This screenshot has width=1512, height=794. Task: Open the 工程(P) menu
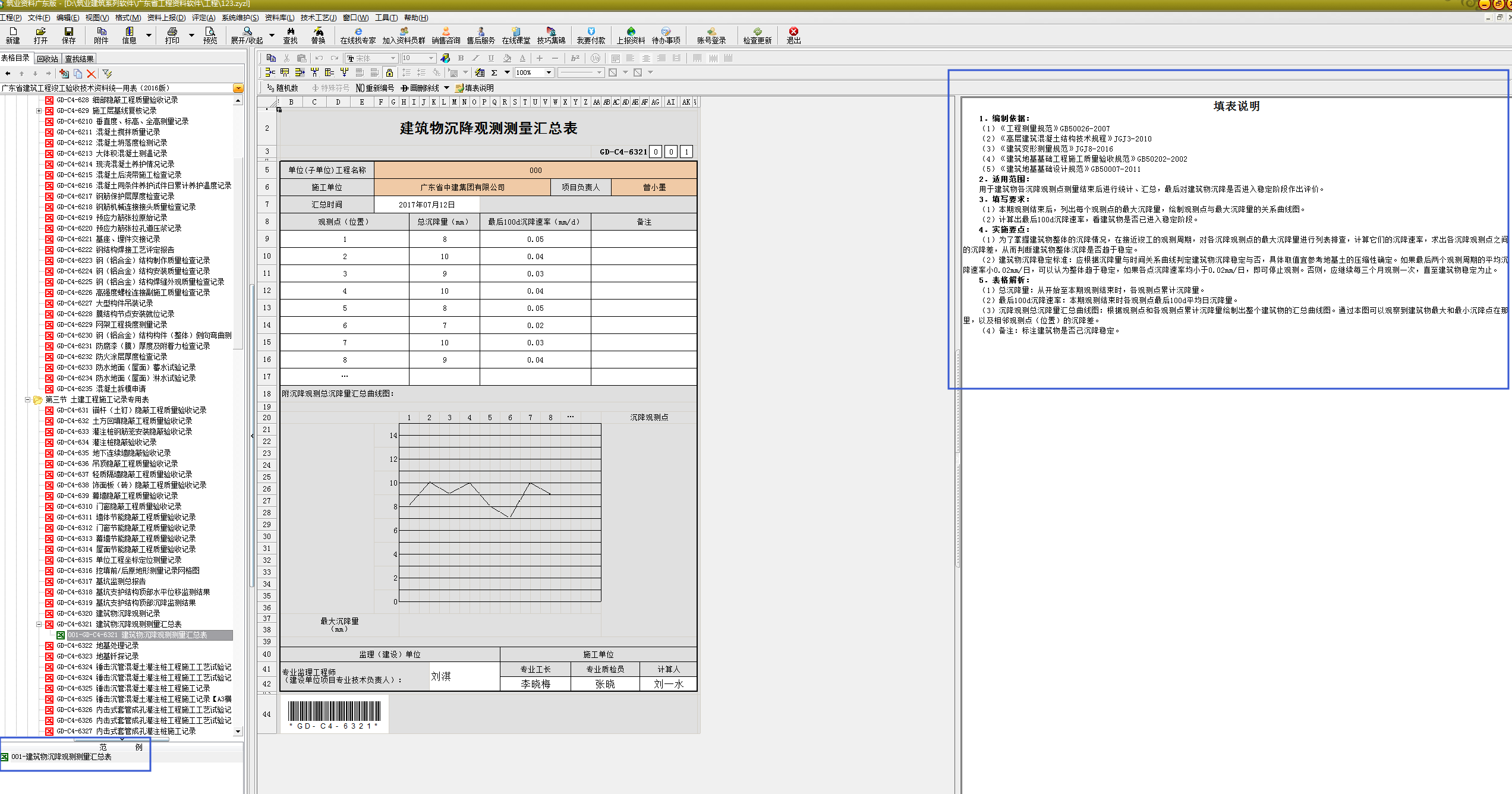pos(11,18)
